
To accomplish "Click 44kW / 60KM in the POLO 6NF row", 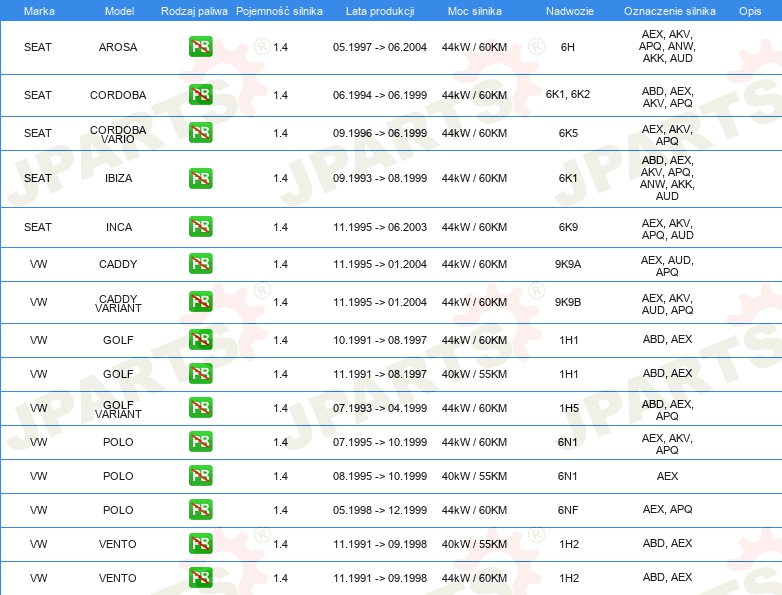I will tap(474, 510).
